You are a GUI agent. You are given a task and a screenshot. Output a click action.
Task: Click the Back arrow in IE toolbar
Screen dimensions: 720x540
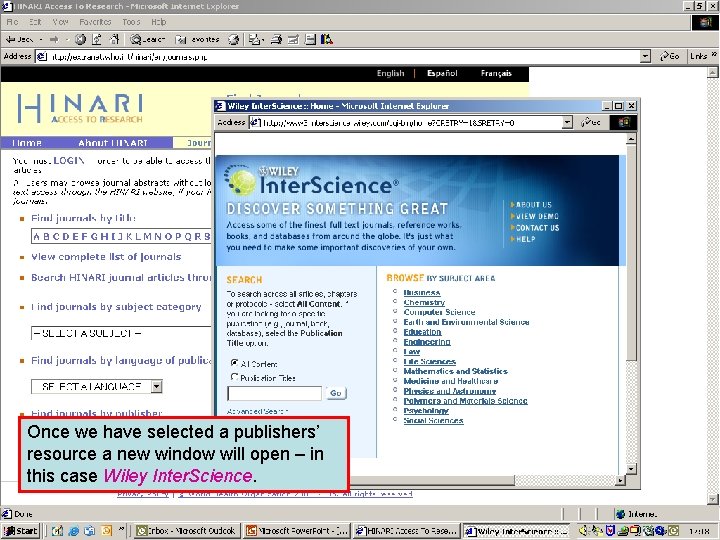click(19, 39)
